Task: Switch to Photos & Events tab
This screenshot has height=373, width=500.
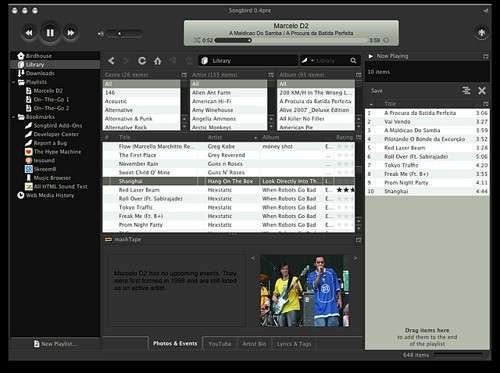Action: (x=175, y=344)
